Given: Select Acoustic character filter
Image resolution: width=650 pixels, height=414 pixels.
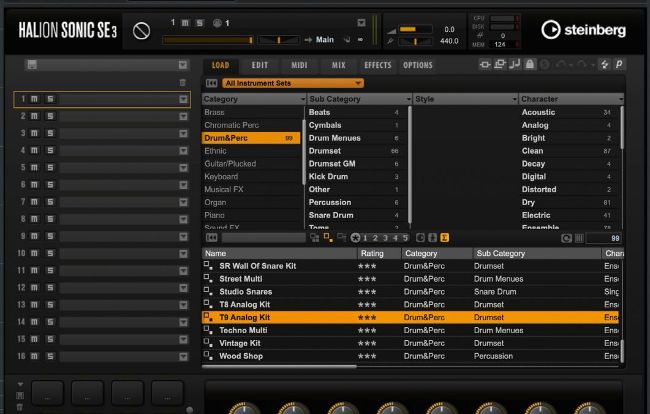Looking at the screenshot, I should pyautogui.click(x=570, y=112).
